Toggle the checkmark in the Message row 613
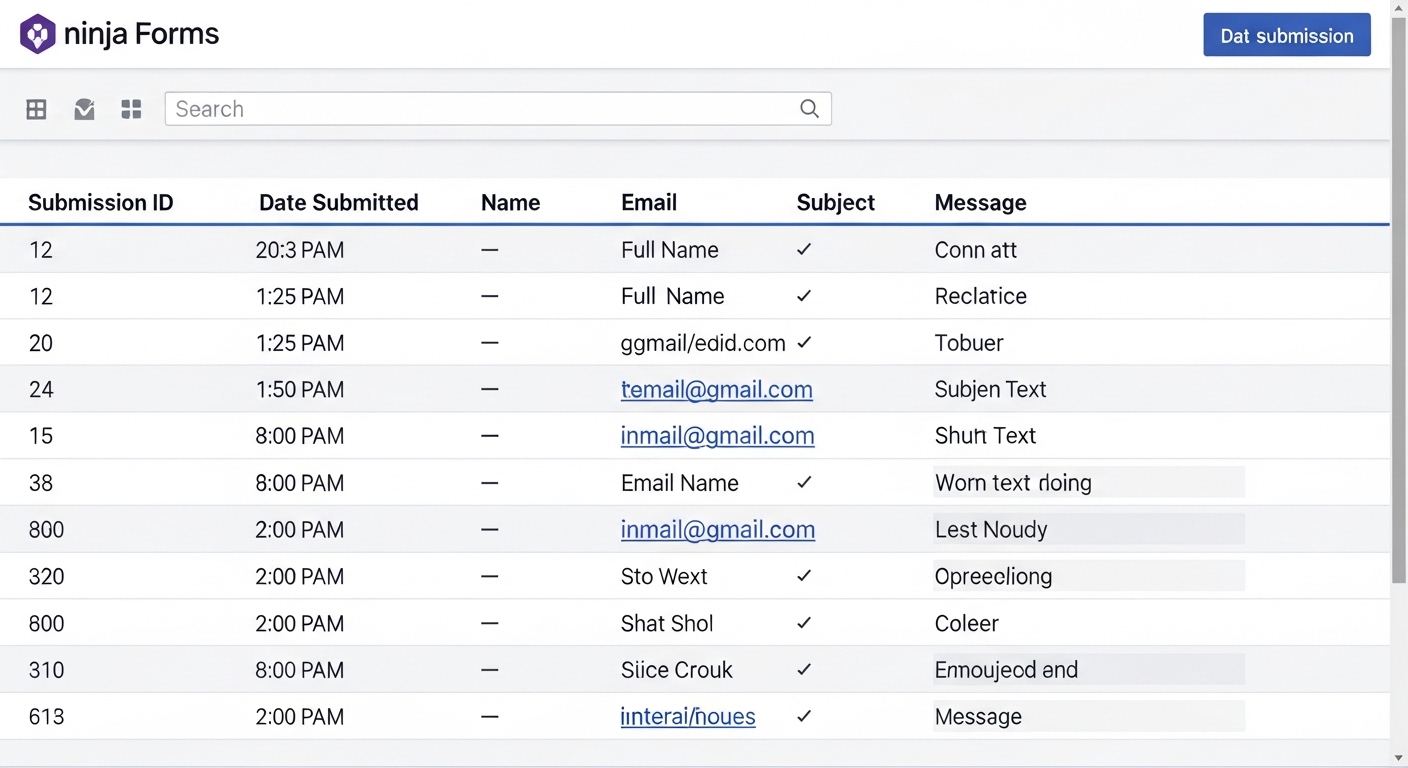Screen dimensions: 1408x768 804,716
